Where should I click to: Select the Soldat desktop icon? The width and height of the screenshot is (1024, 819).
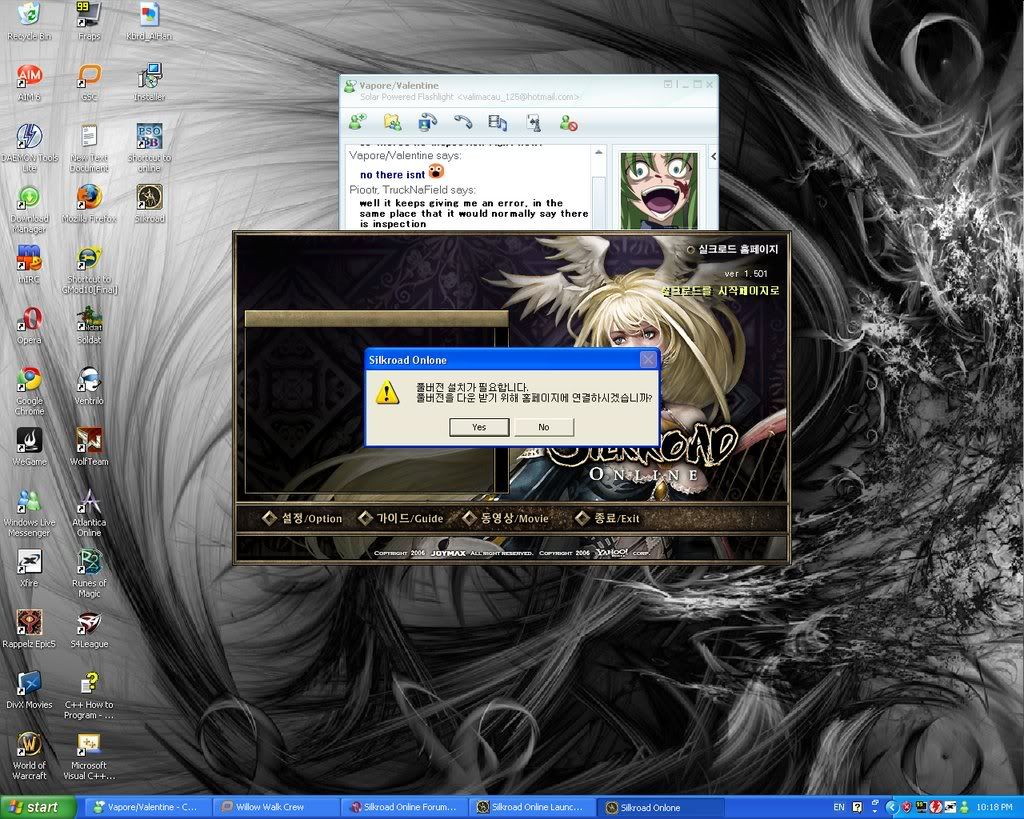pos(89,325)
